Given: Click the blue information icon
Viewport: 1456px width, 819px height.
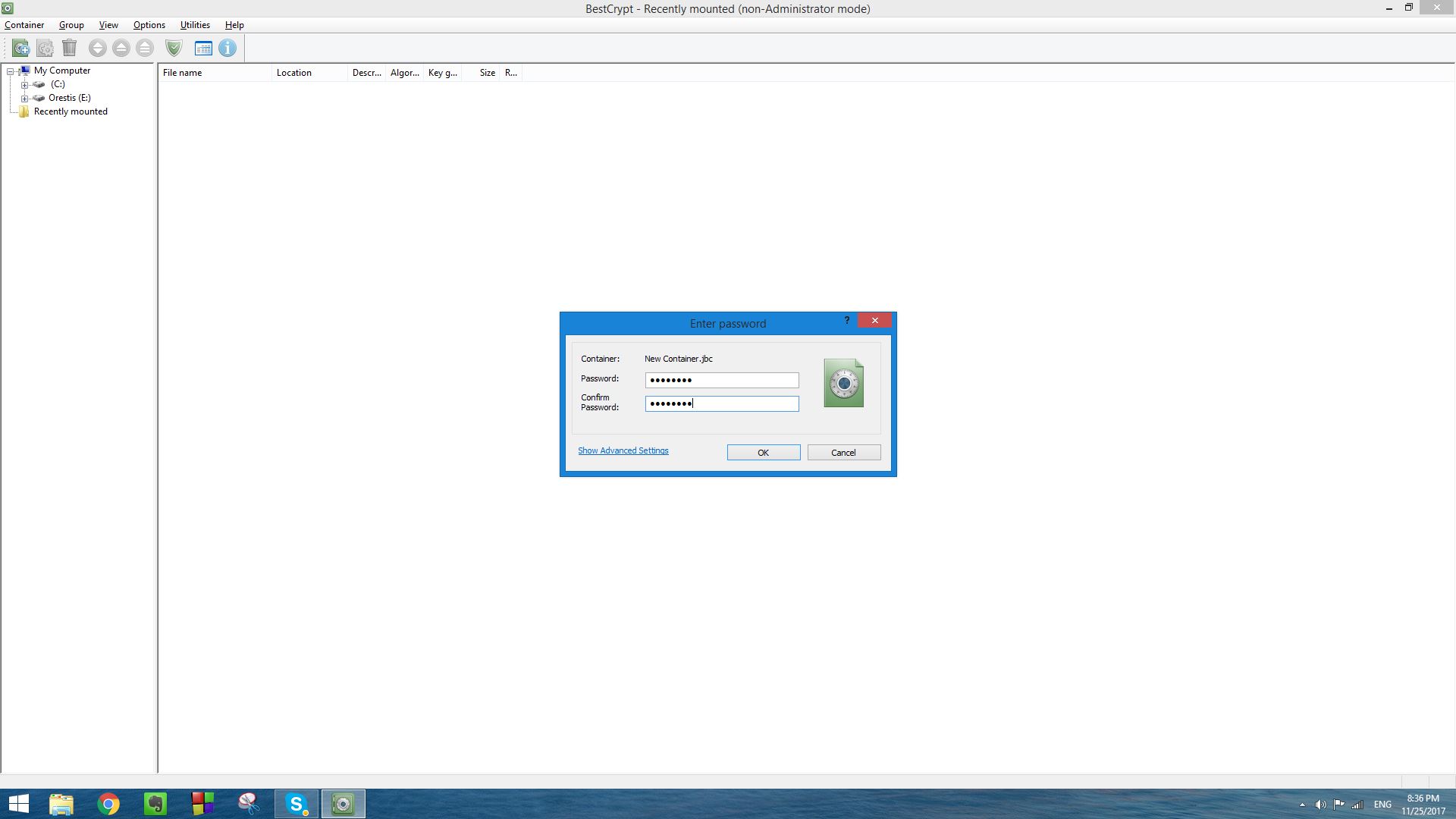Looking at the screenshot, I should [x=227, y=48].
